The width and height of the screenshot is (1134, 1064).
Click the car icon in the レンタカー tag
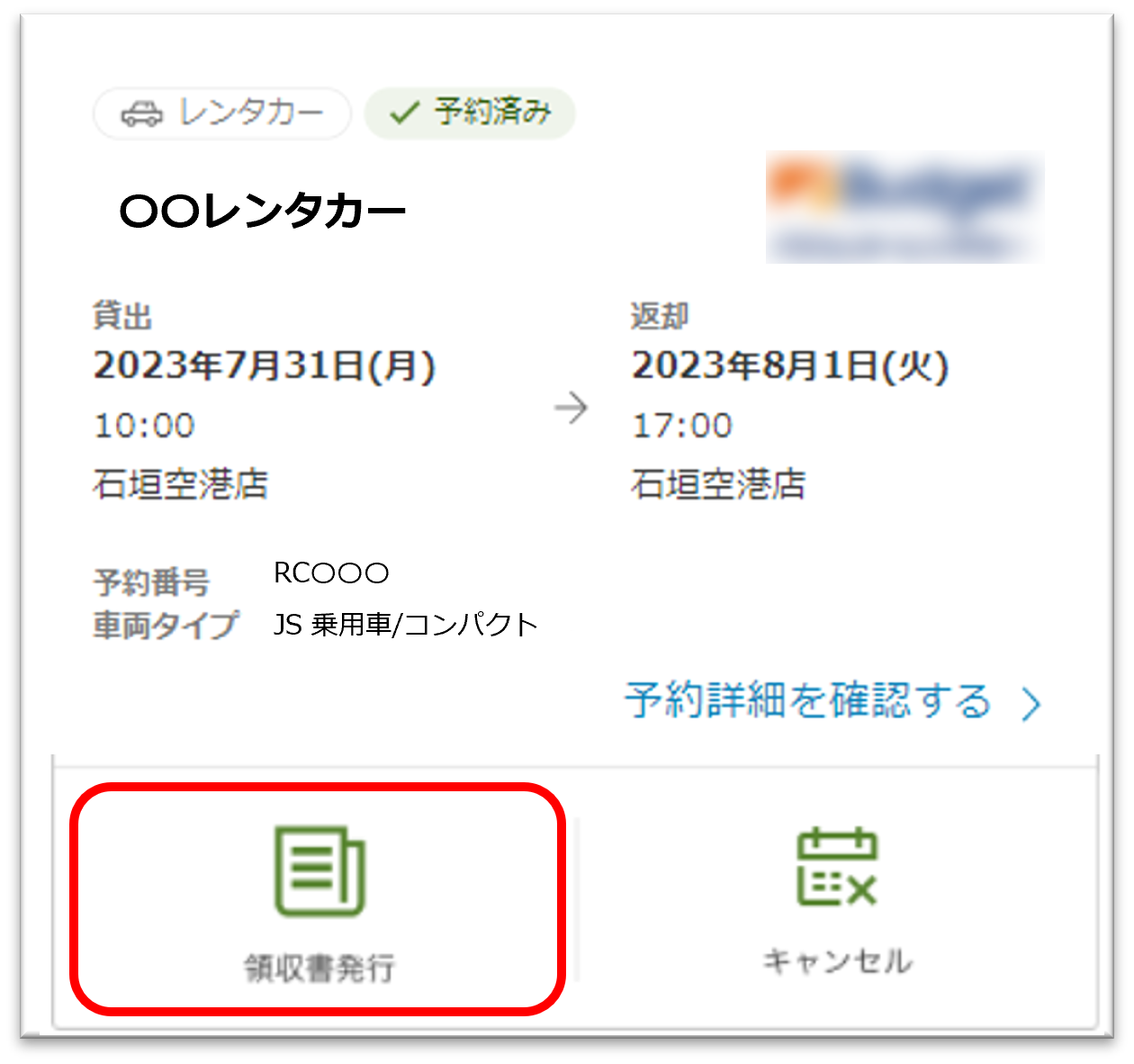141,113
